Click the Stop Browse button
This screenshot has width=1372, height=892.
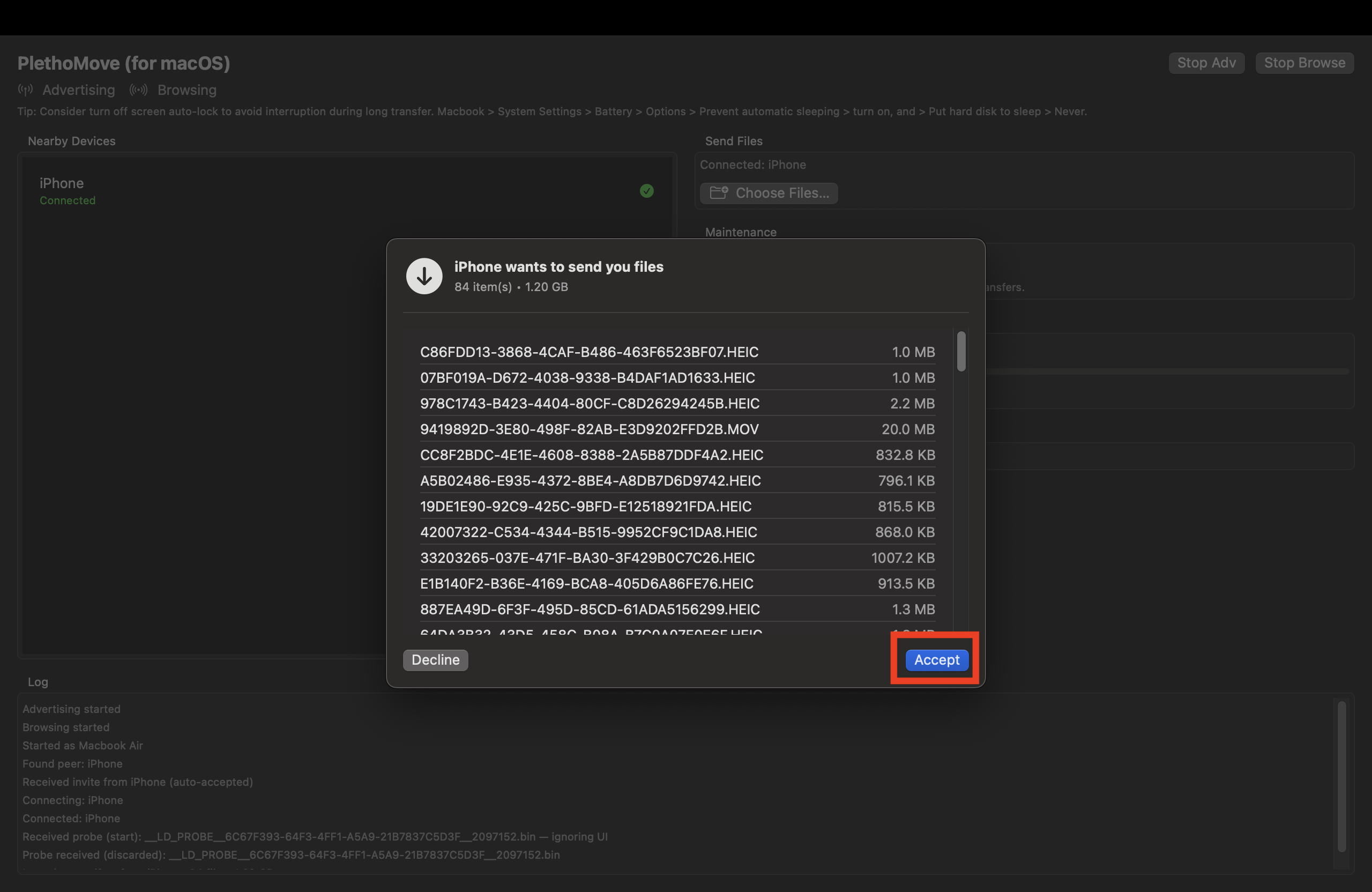point(1304,63)
